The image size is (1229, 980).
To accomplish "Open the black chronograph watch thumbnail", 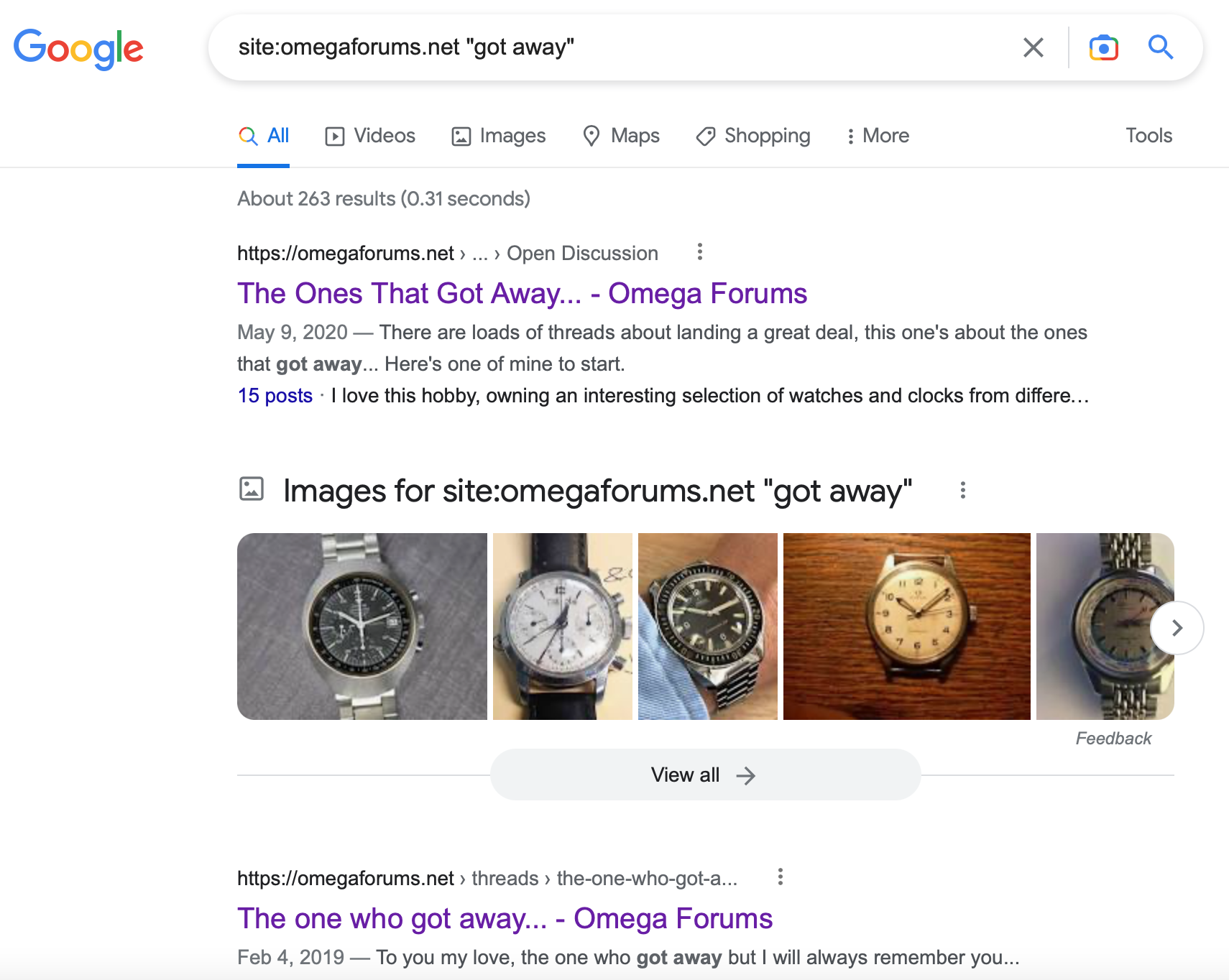I will coord(362,627).
